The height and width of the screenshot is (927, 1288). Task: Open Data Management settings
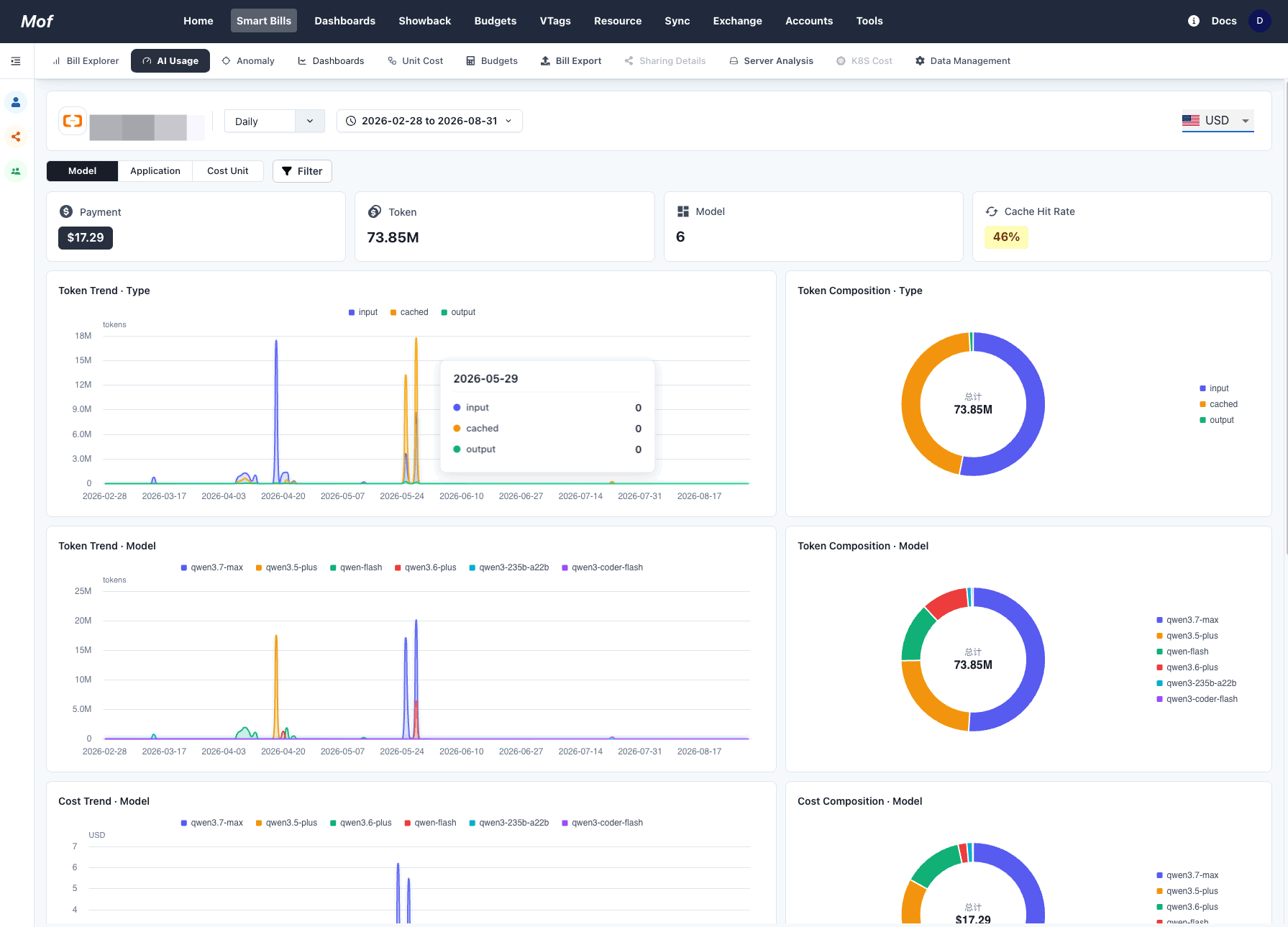pyautogui.click(x=963, y=61)
